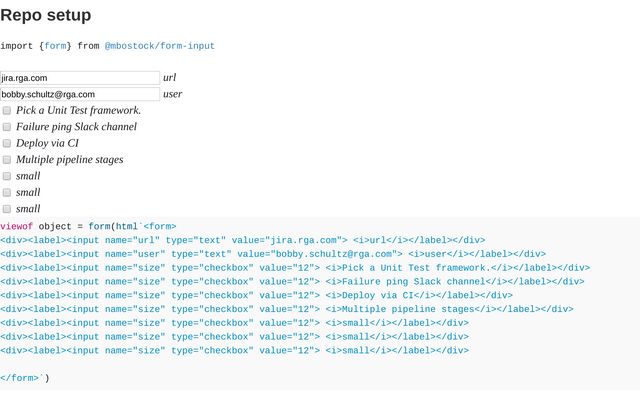This screenshot has height=400, width=640.
Task: Click code line for Multiple pipeline stages
Action: pos(287,309)
